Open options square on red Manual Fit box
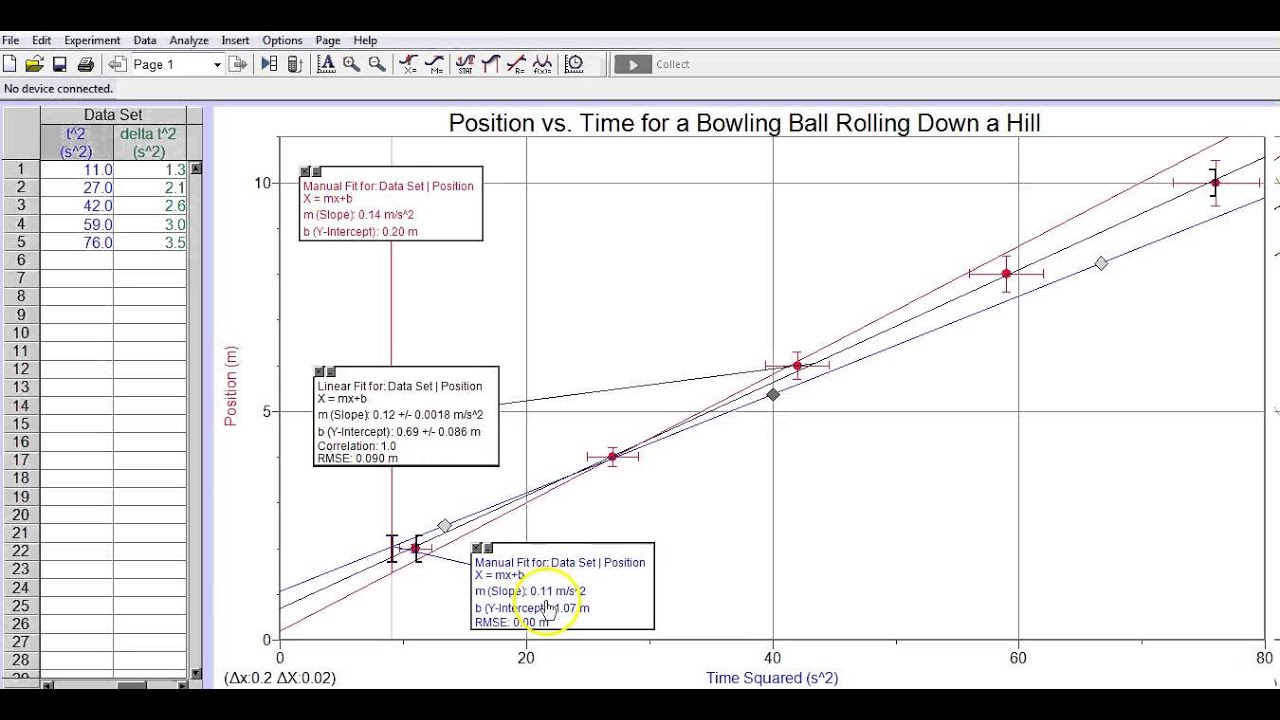The image size is (1280, 720). 317,172
